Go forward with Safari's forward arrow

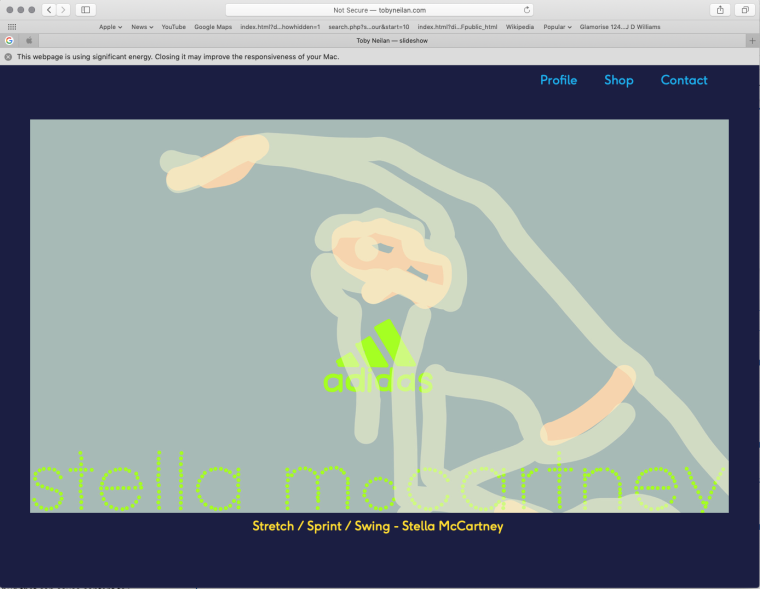click(63, 10)
